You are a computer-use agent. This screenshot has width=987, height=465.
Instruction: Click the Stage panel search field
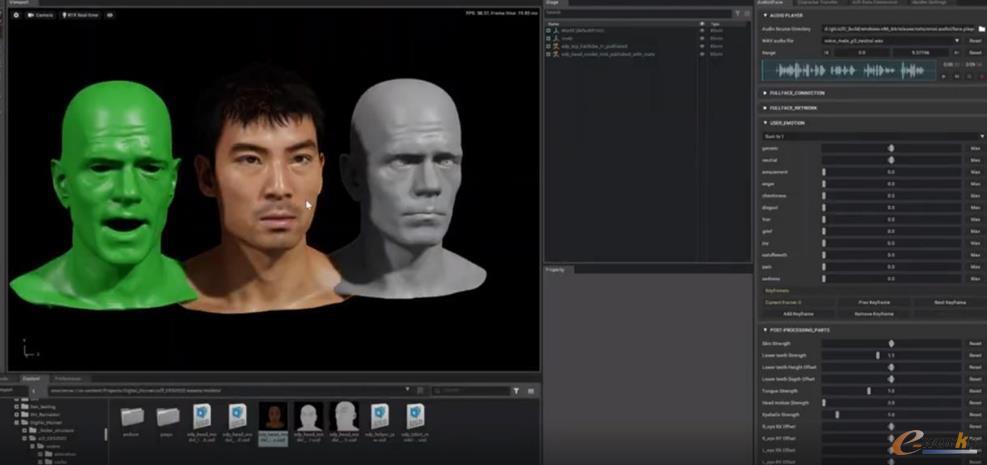(x=638, y=13)
